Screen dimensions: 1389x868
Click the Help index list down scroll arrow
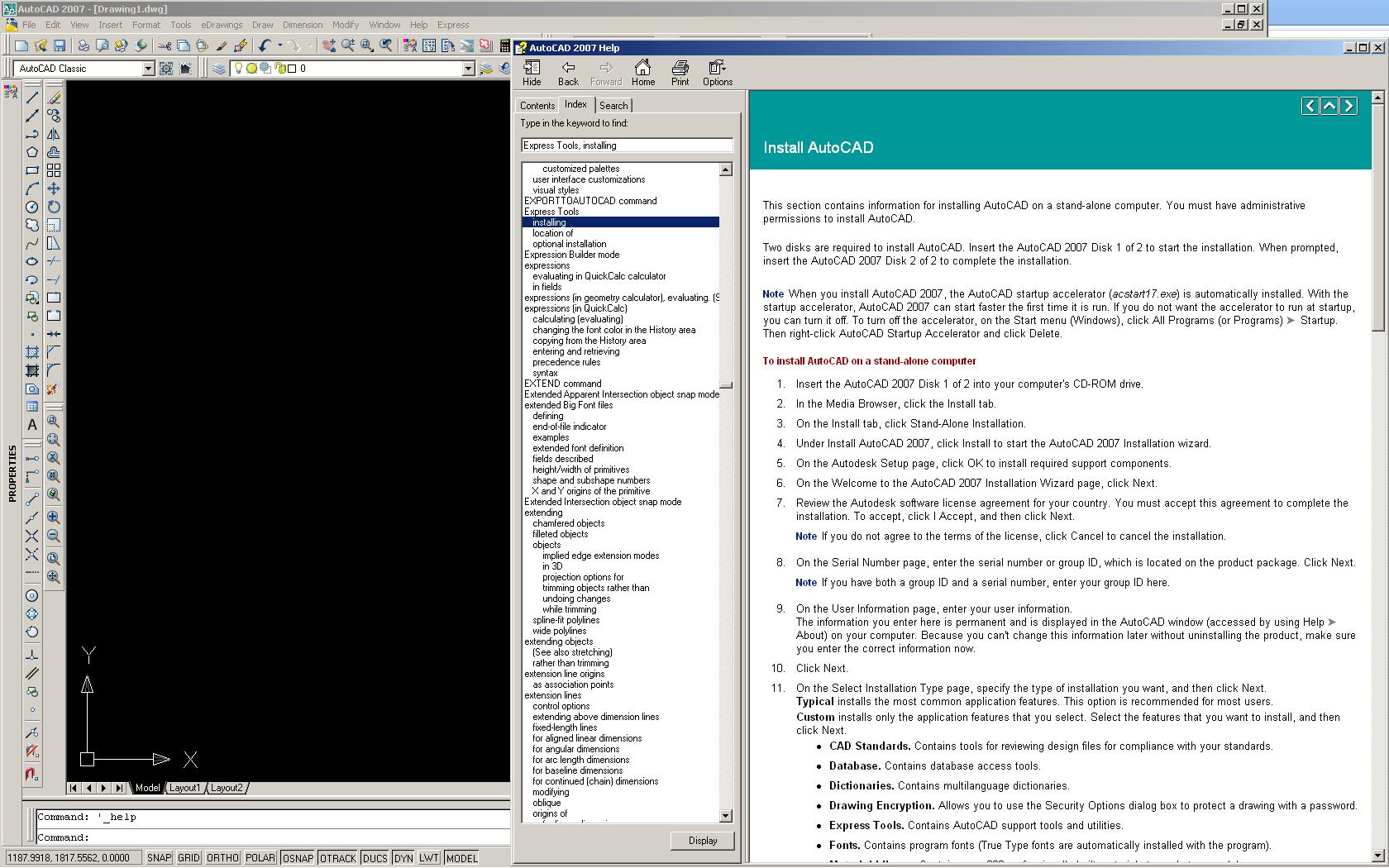click(x=726, y=816)
